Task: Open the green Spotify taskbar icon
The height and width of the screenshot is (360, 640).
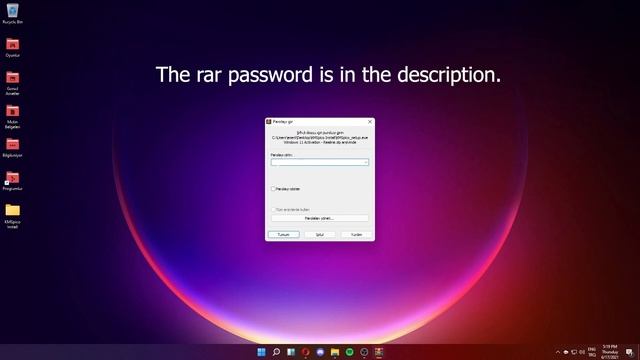Action: click(350, 352)
